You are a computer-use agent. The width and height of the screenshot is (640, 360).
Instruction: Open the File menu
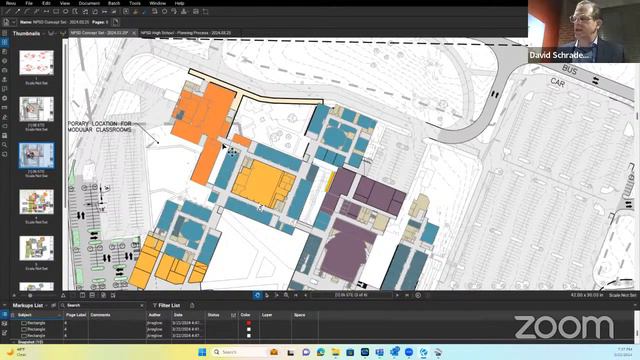point(29,3)
